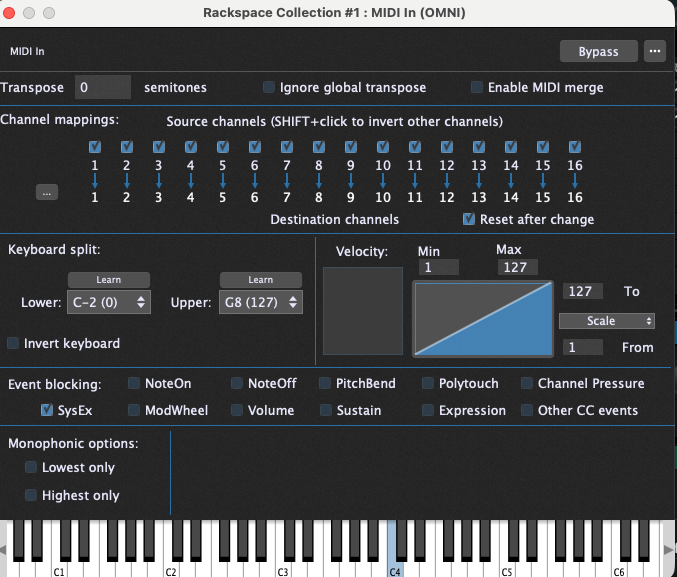Click the keyboard scroll left arrow
This screenshot has width=677, height=577.
click(5, 549)
